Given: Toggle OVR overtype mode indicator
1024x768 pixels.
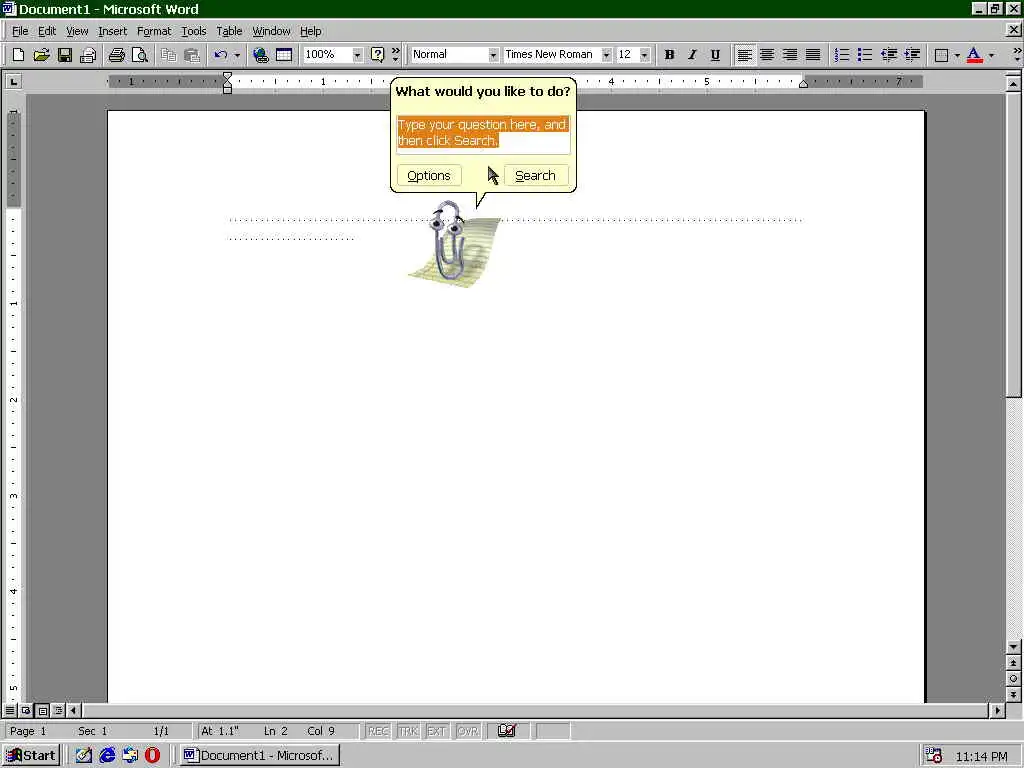Looking at the screenshot, I should (468, 731).
